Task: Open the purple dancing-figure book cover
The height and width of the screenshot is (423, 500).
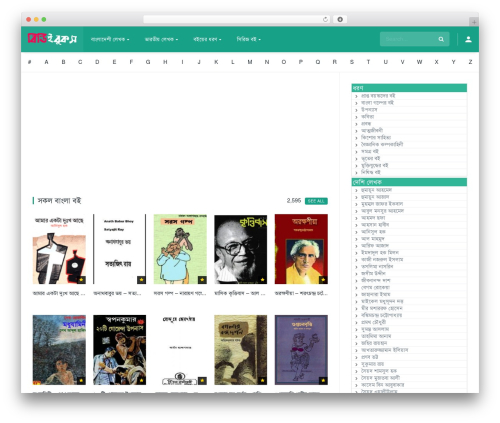Action: coord(301,350)
